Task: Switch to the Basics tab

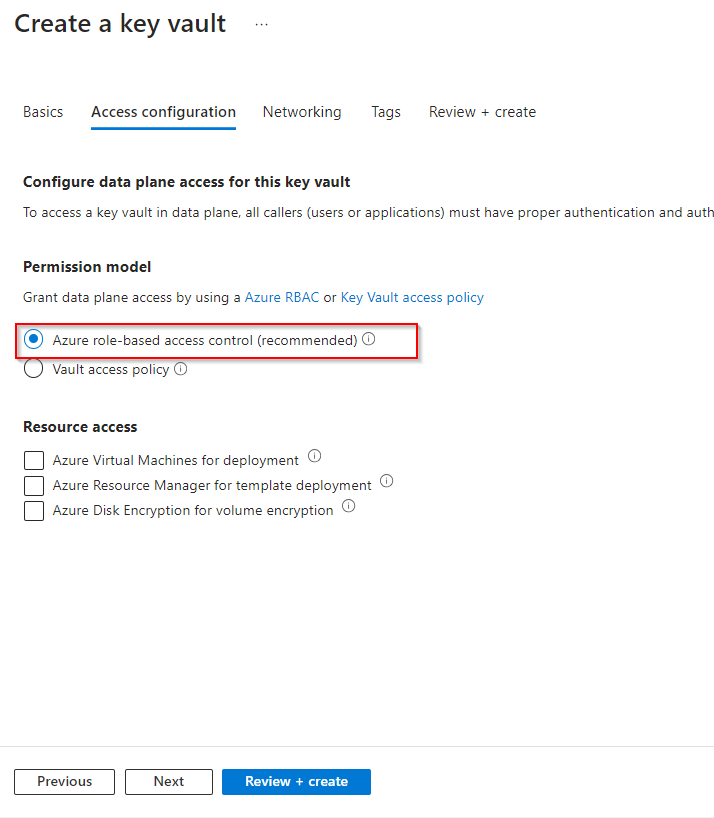Action: tap(43, 112)
